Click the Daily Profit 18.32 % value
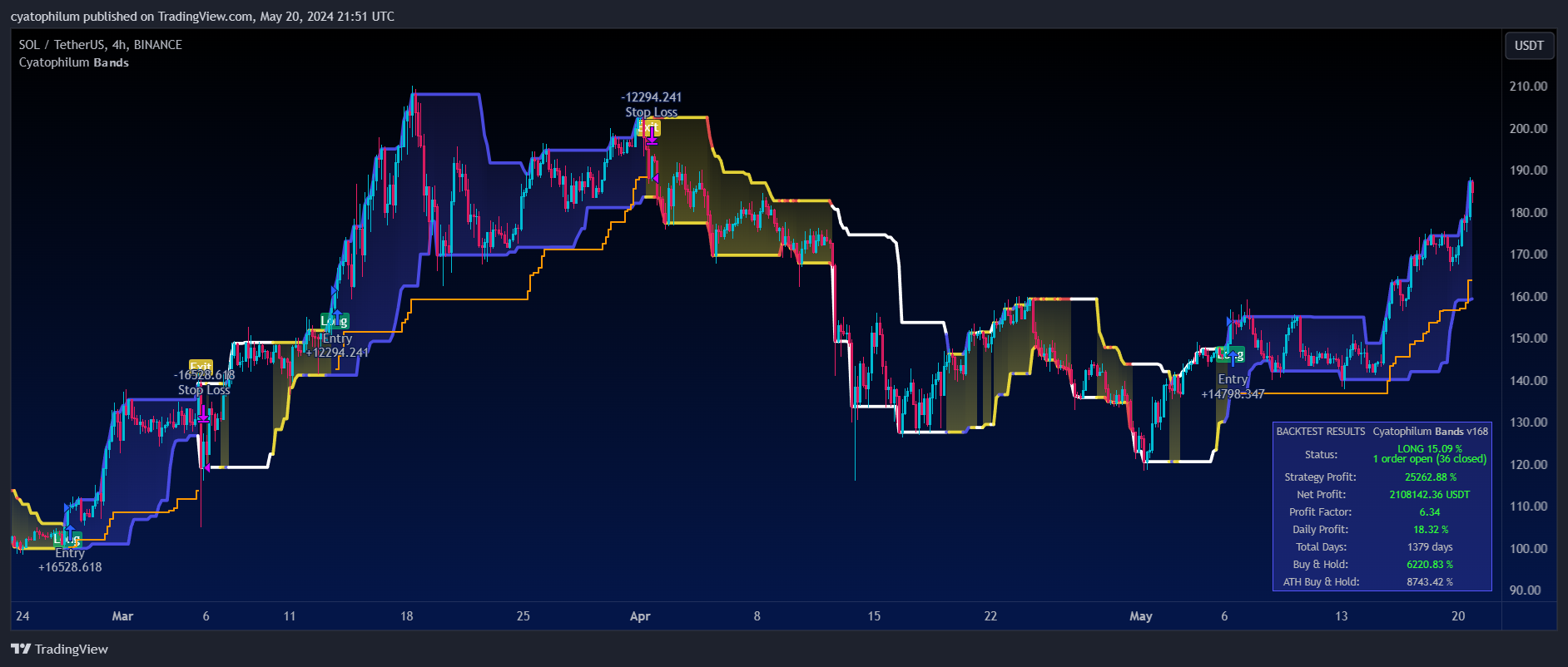Image resolution: width=1568 pixels, height=667 pixels. click(1430, 530)
